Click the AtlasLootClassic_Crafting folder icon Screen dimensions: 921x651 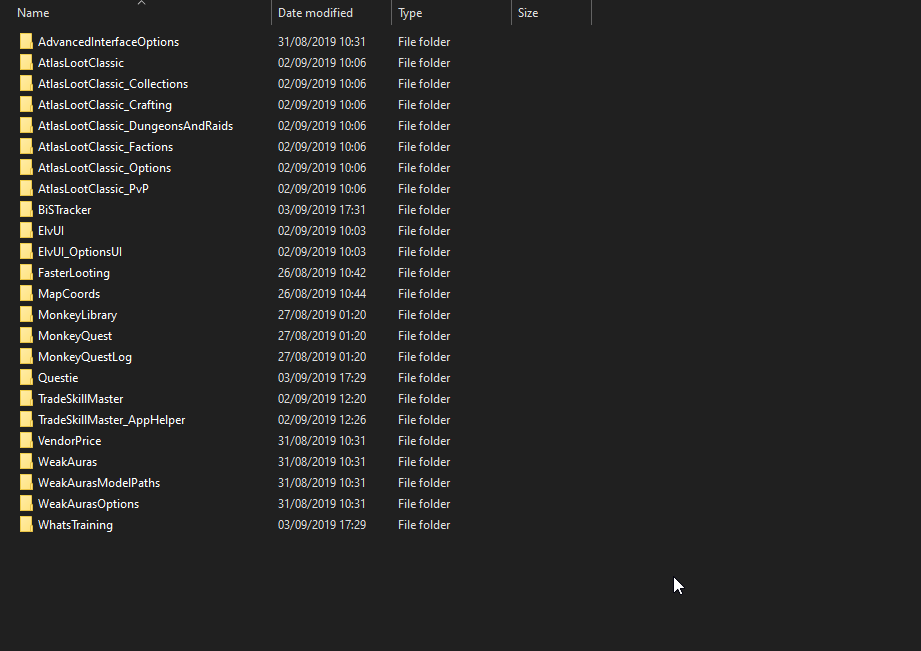point(26,105)
